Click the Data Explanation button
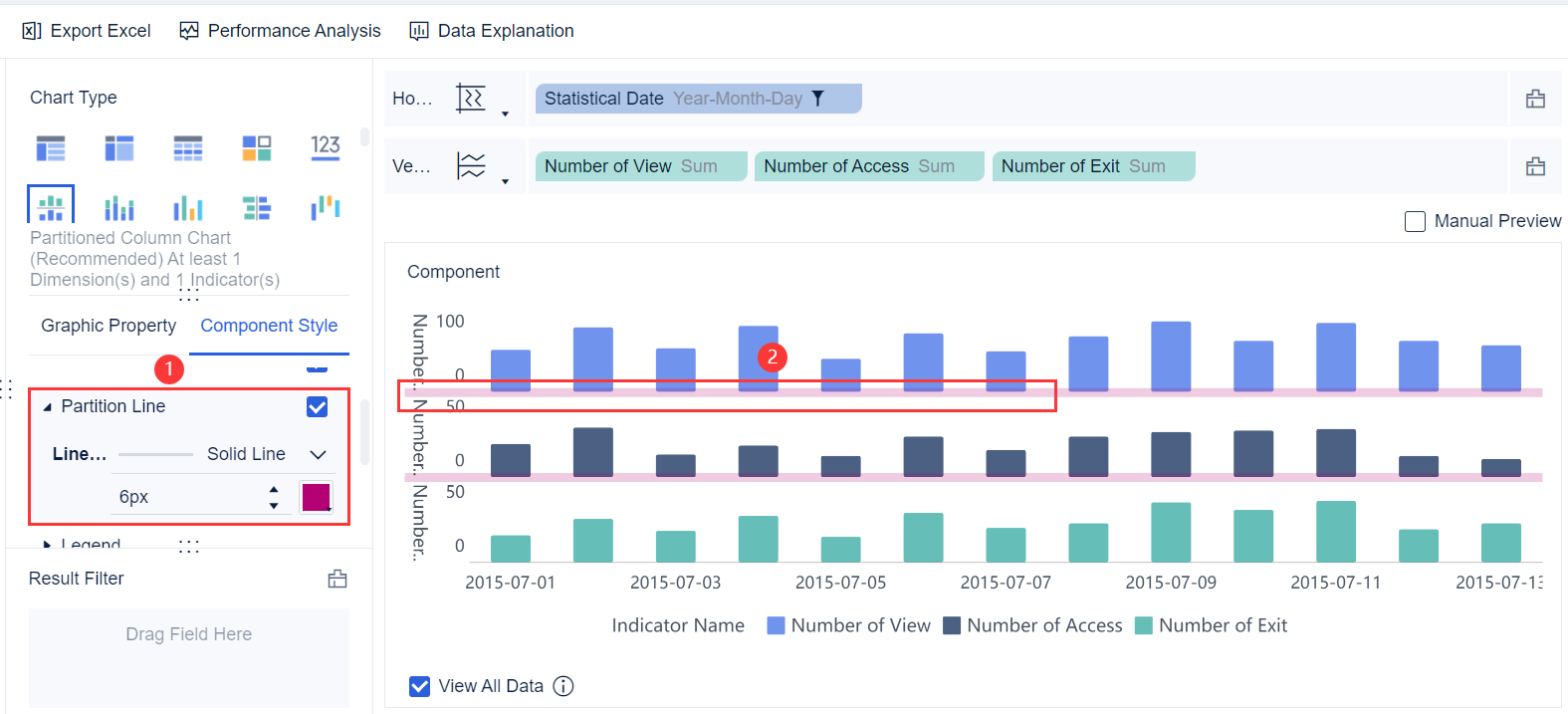This screenshot has width=1568, height=714. click(x=492, y=31)
